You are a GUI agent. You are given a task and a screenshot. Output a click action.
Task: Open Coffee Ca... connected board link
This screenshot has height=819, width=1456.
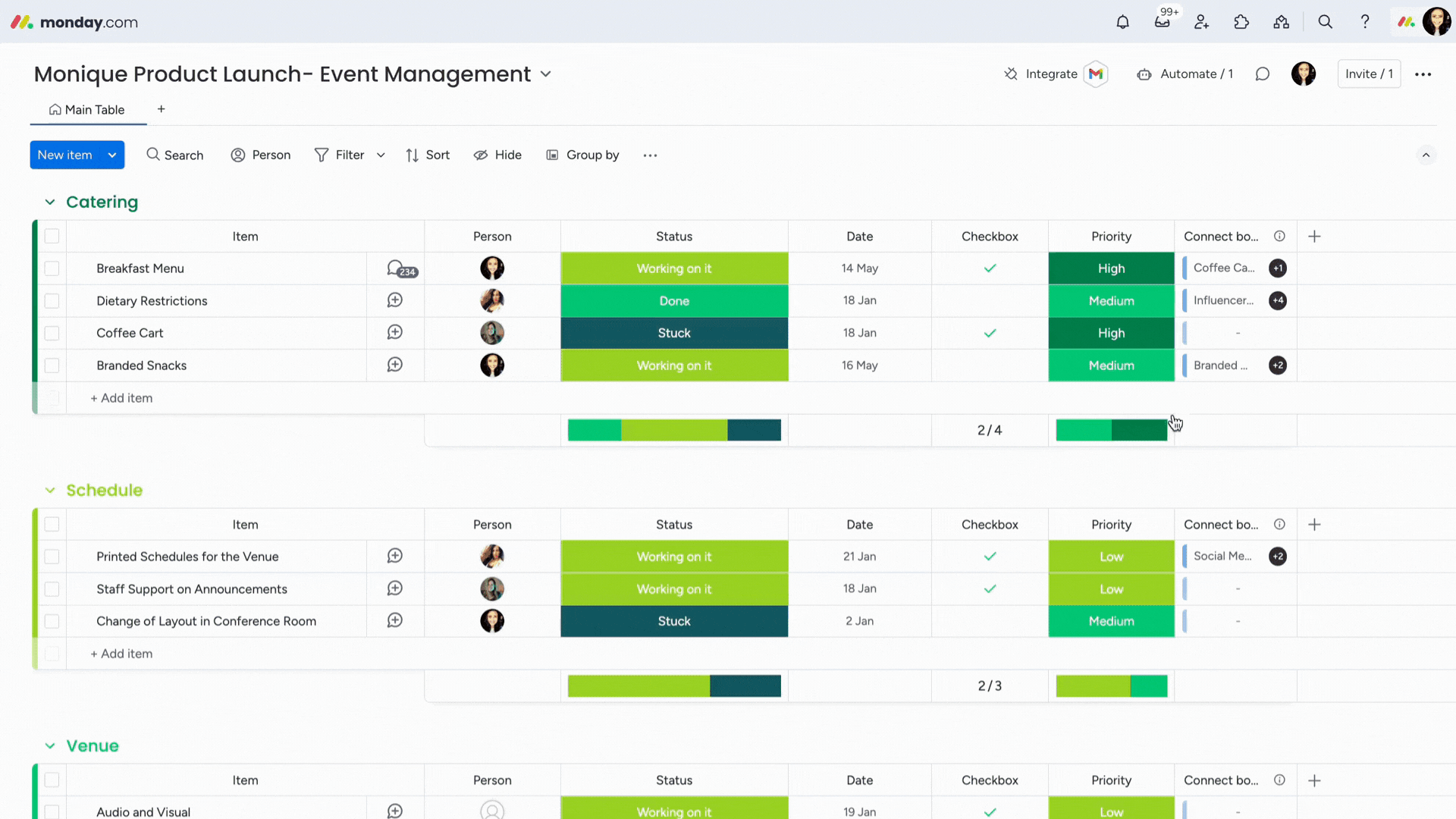(x=1223, y=268)
